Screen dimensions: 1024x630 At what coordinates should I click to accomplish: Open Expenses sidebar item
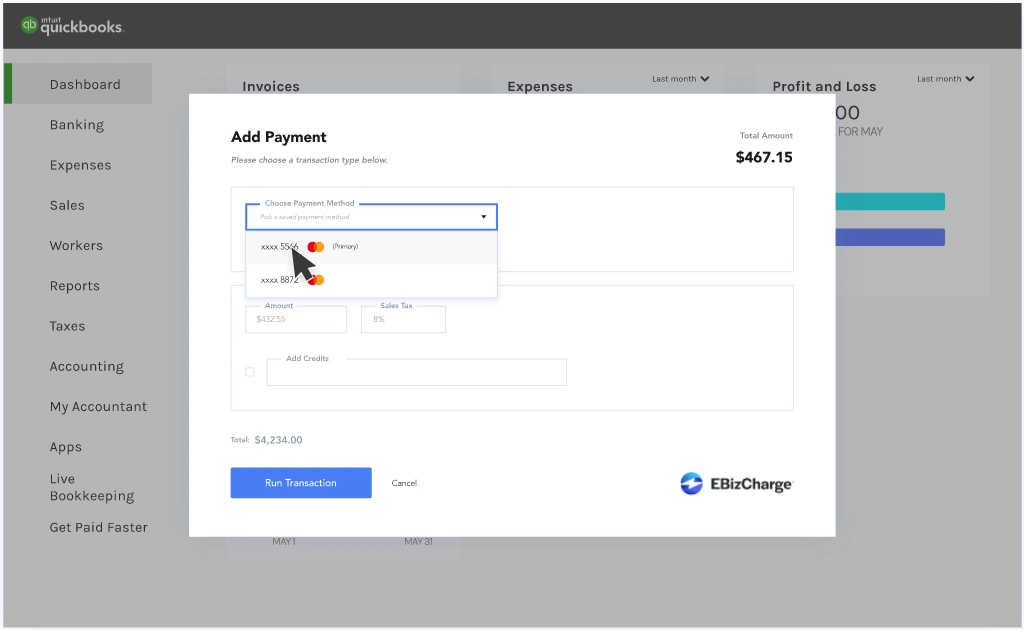(x=80, y=165)
